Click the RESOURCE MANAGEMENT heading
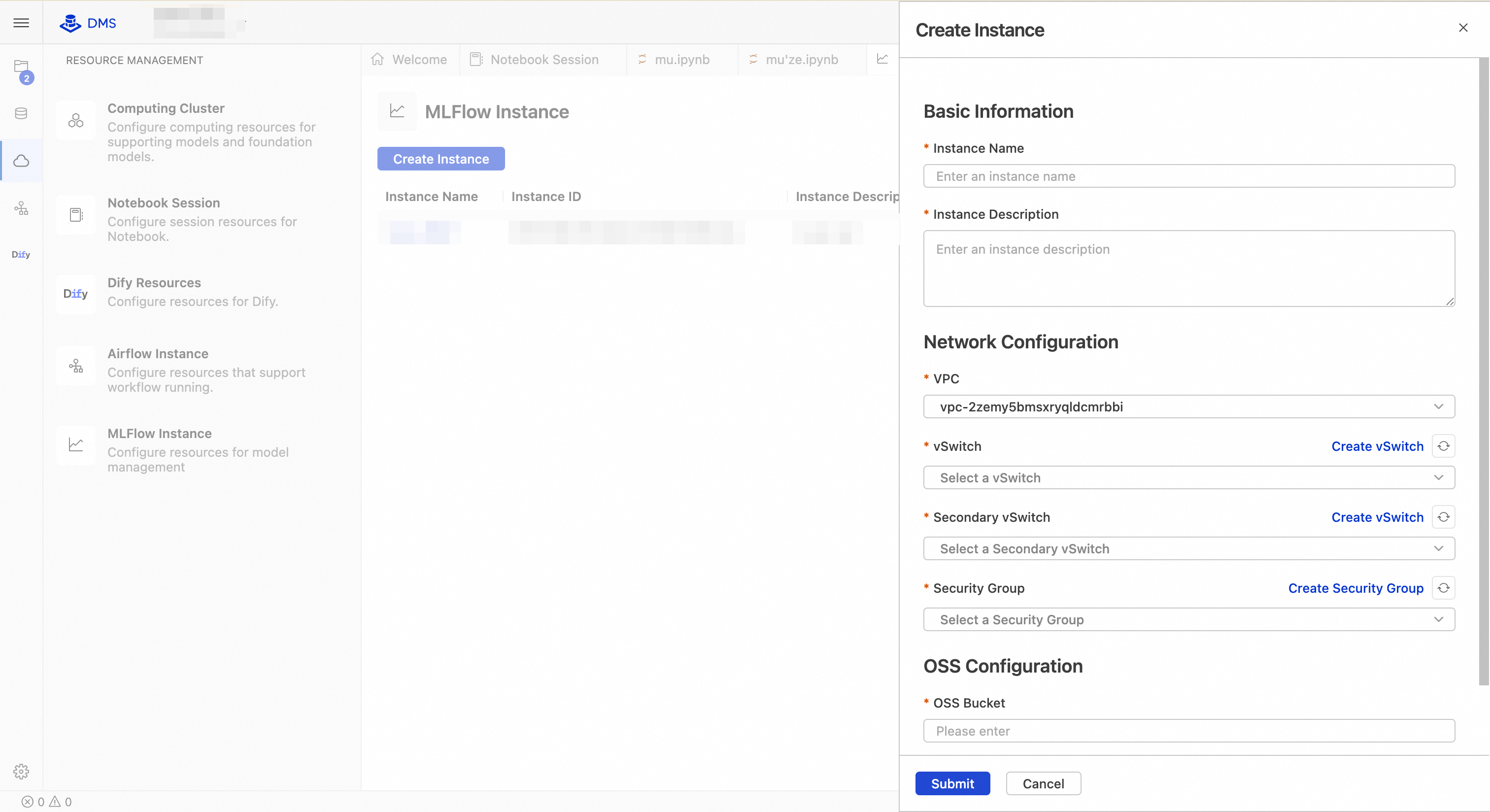Image resolution: width=1490 pixels, height=812 pixels. click(134, 60)
